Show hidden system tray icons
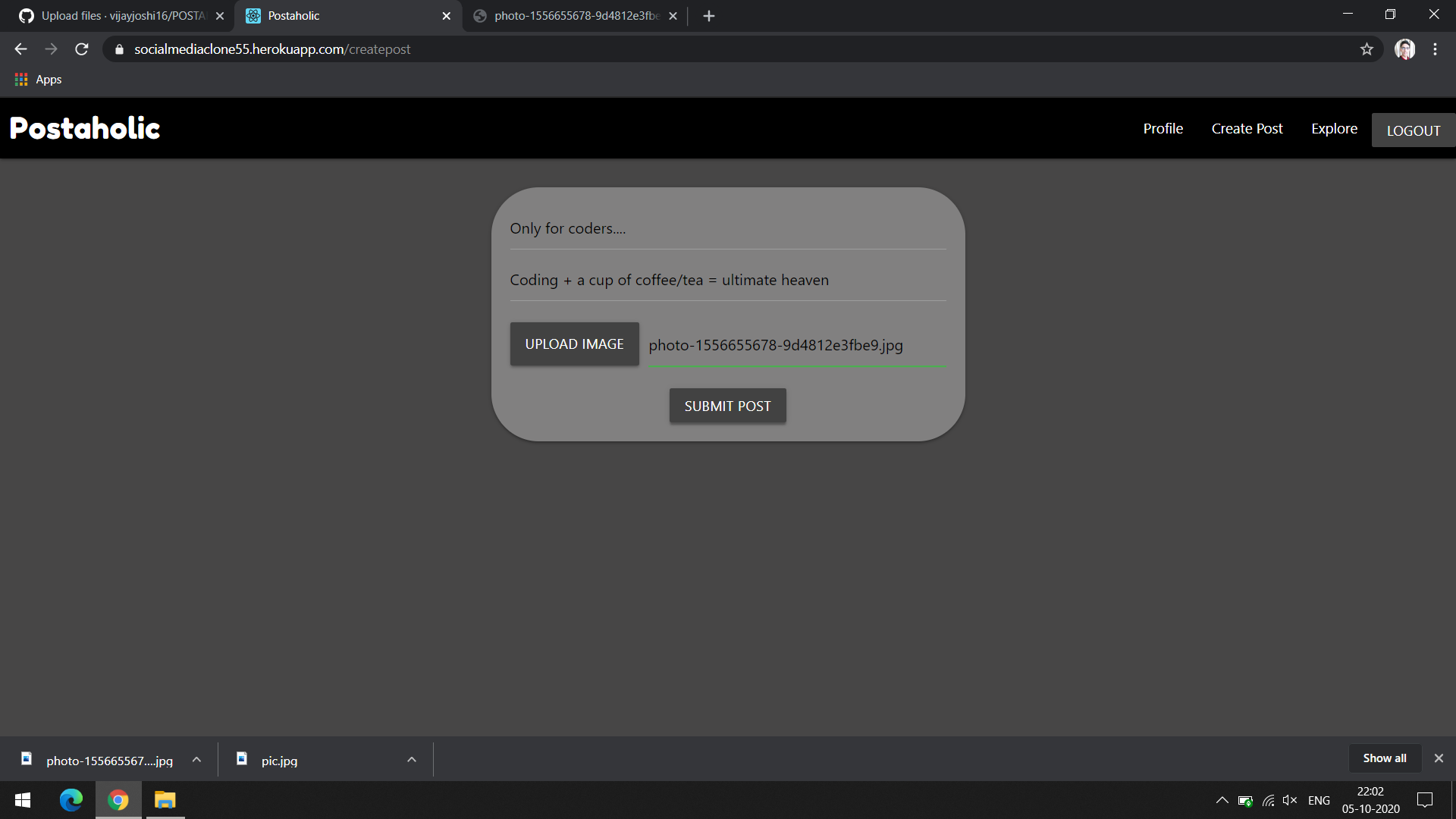Viewport: 1456px width, 819px height. (x=1222, y=800)
